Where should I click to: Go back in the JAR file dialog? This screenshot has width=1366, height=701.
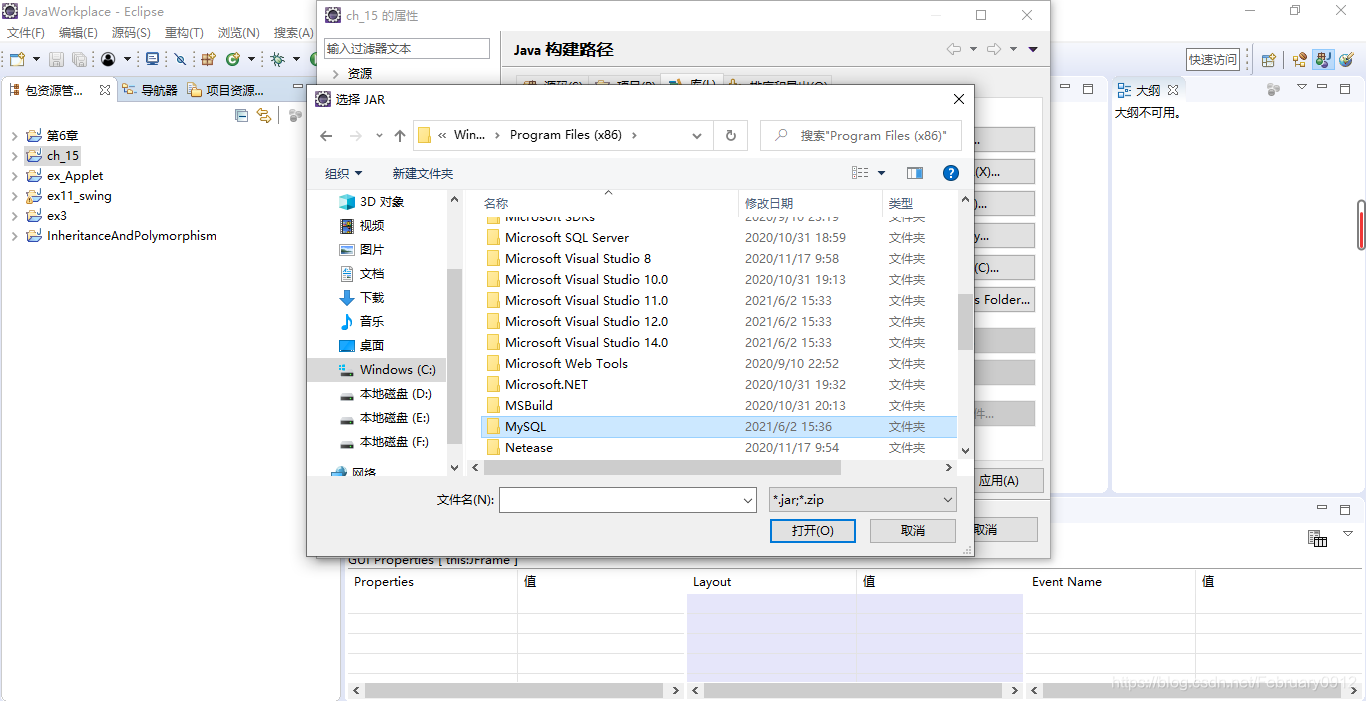(326, 136)
